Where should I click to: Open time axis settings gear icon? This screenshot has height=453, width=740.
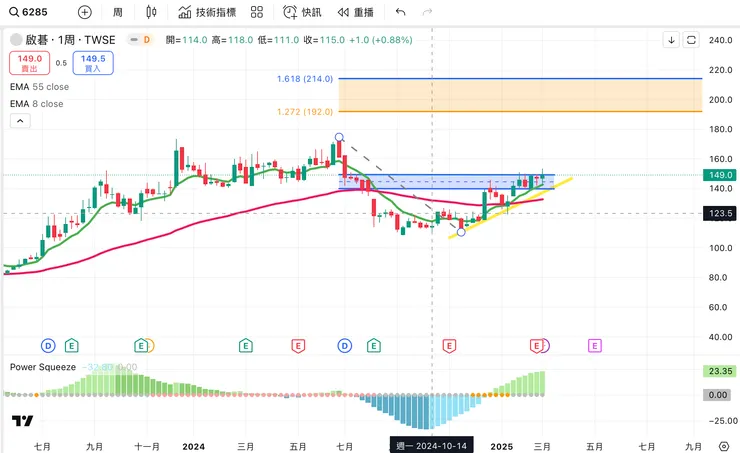coord(723,446)
